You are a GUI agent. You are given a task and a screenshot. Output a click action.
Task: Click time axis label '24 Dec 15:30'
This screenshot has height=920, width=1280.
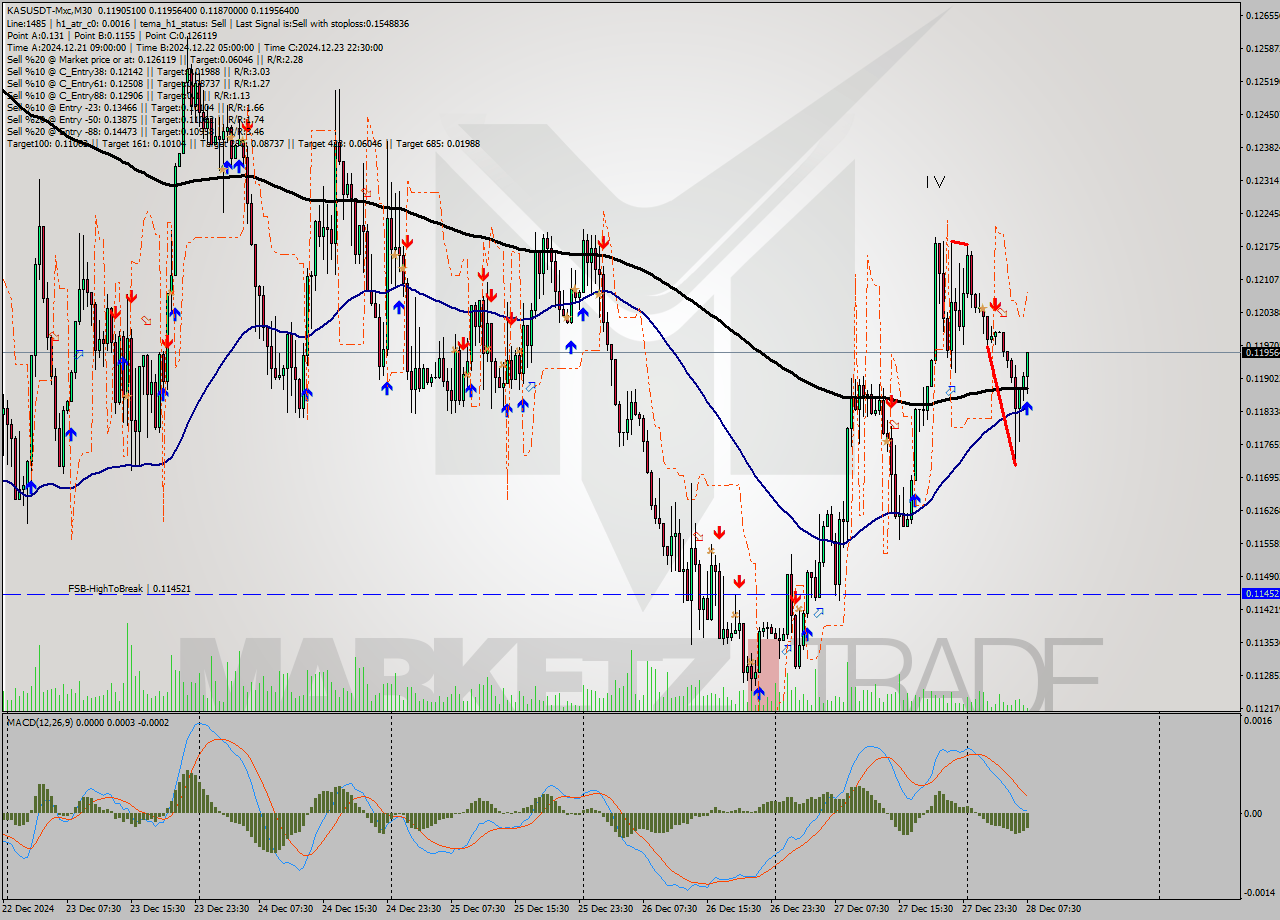pos(350,908)
